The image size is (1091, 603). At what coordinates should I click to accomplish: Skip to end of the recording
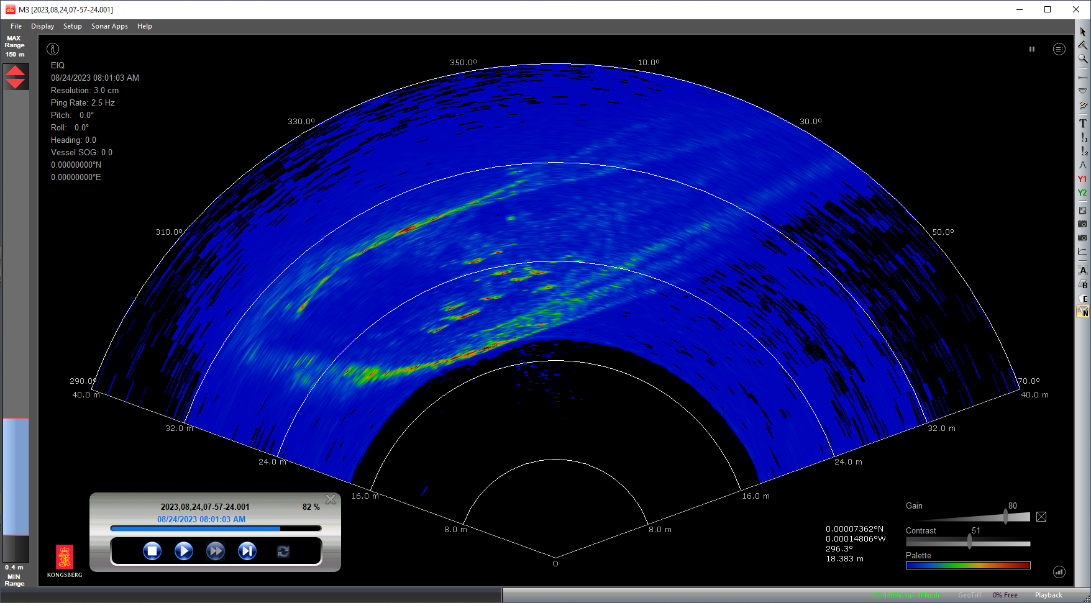click(x=247, y=550)
